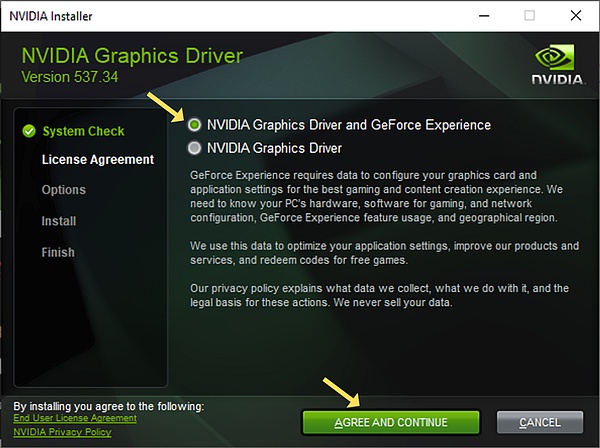Click the green System Check checkmark icon
The width and height of the screenshot is (600, 448).
[x=28, y=131]
